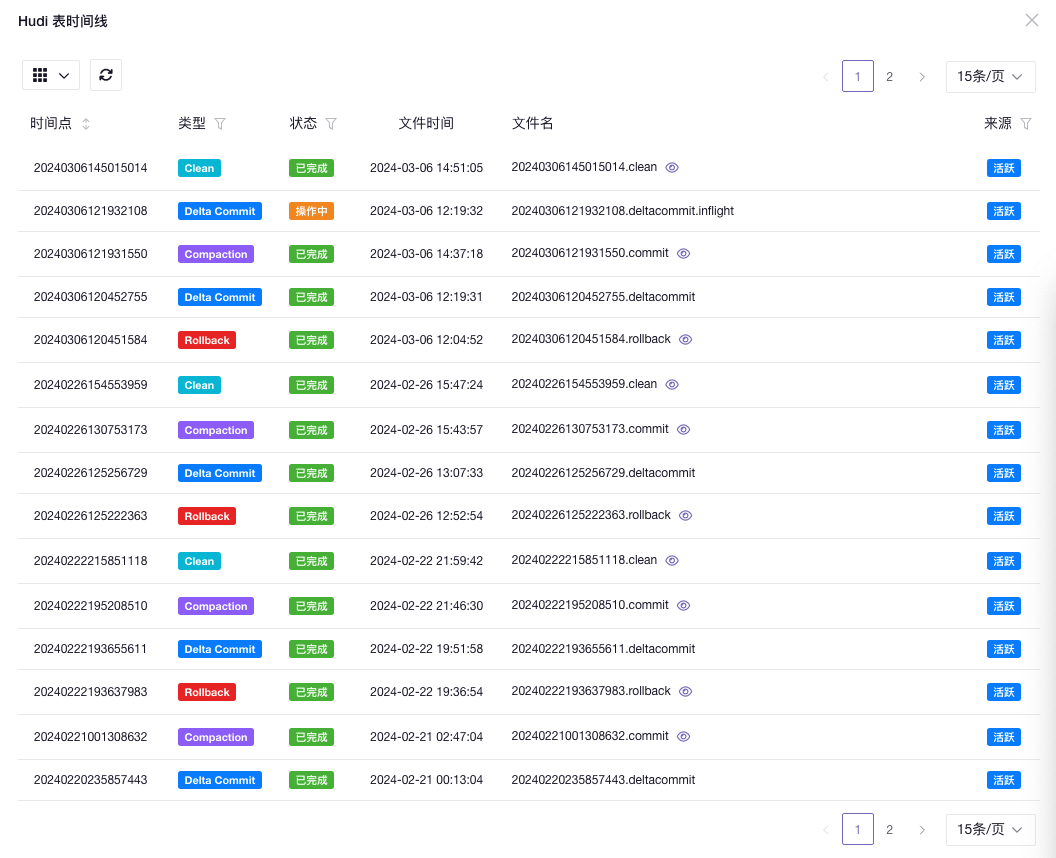Preview 20240226154553959.clean using the eye icon
This screenshot has width=1056, height=858.
(x=672, y=385)
